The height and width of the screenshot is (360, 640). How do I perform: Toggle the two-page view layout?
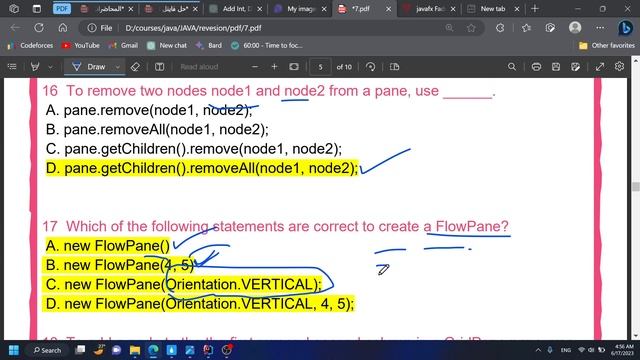point(394,67)
